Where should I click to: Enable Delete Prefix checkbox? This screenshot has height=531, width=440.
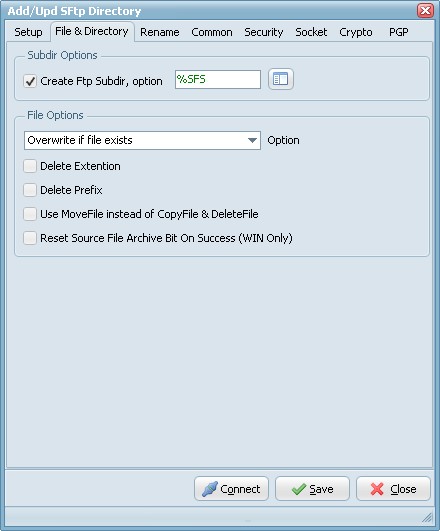30,190
